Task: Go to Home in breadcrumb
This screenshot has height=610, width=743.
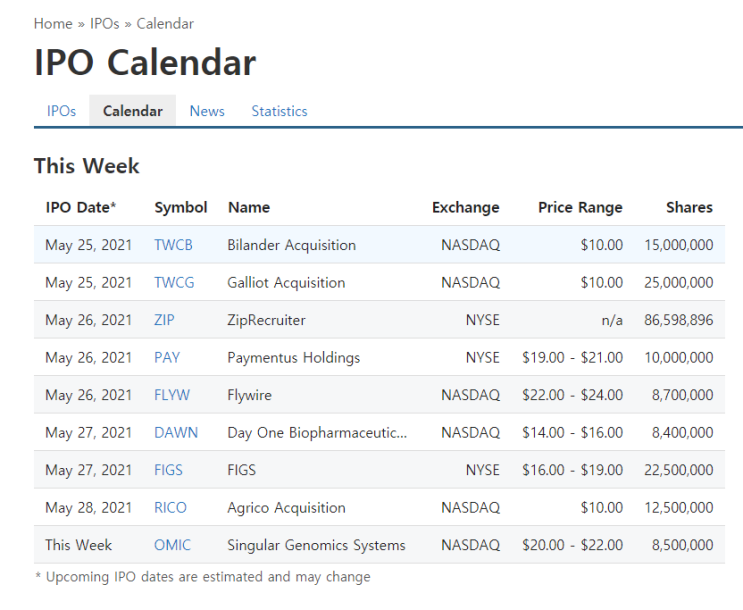Action: (53, 24)
